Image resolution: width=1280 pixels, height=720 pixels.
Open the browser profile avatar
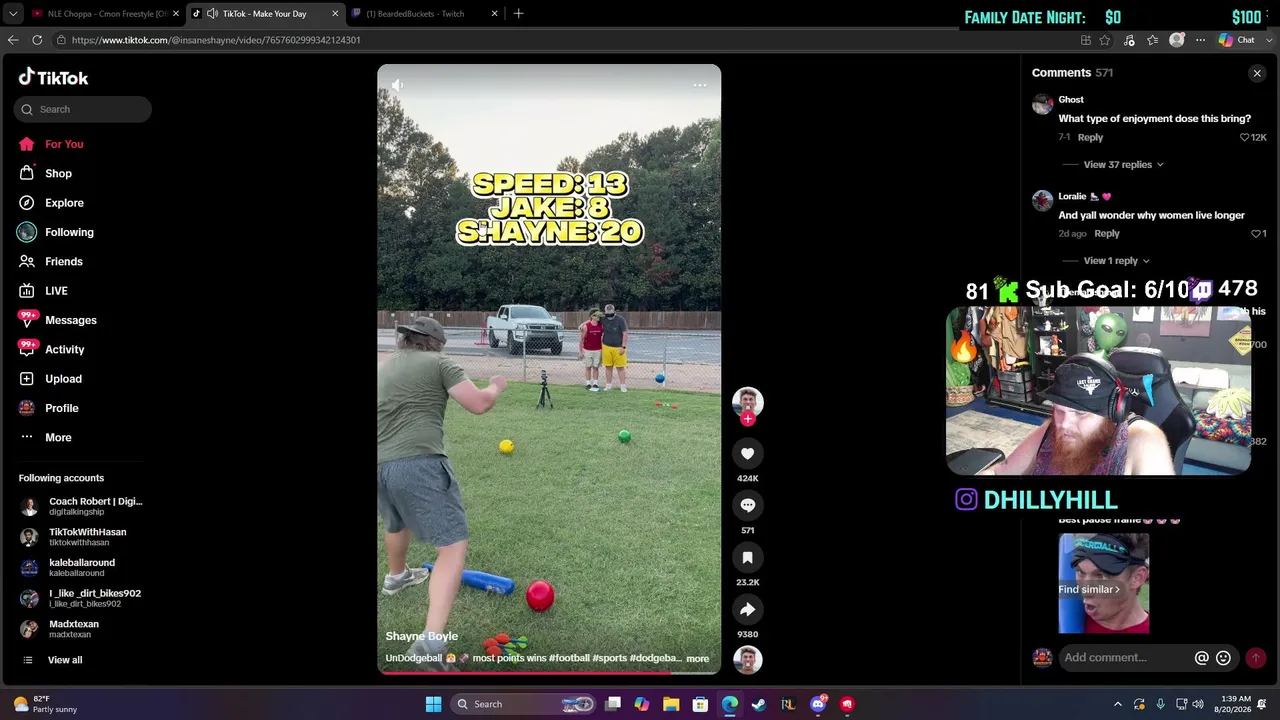(x=1177, y=40)
